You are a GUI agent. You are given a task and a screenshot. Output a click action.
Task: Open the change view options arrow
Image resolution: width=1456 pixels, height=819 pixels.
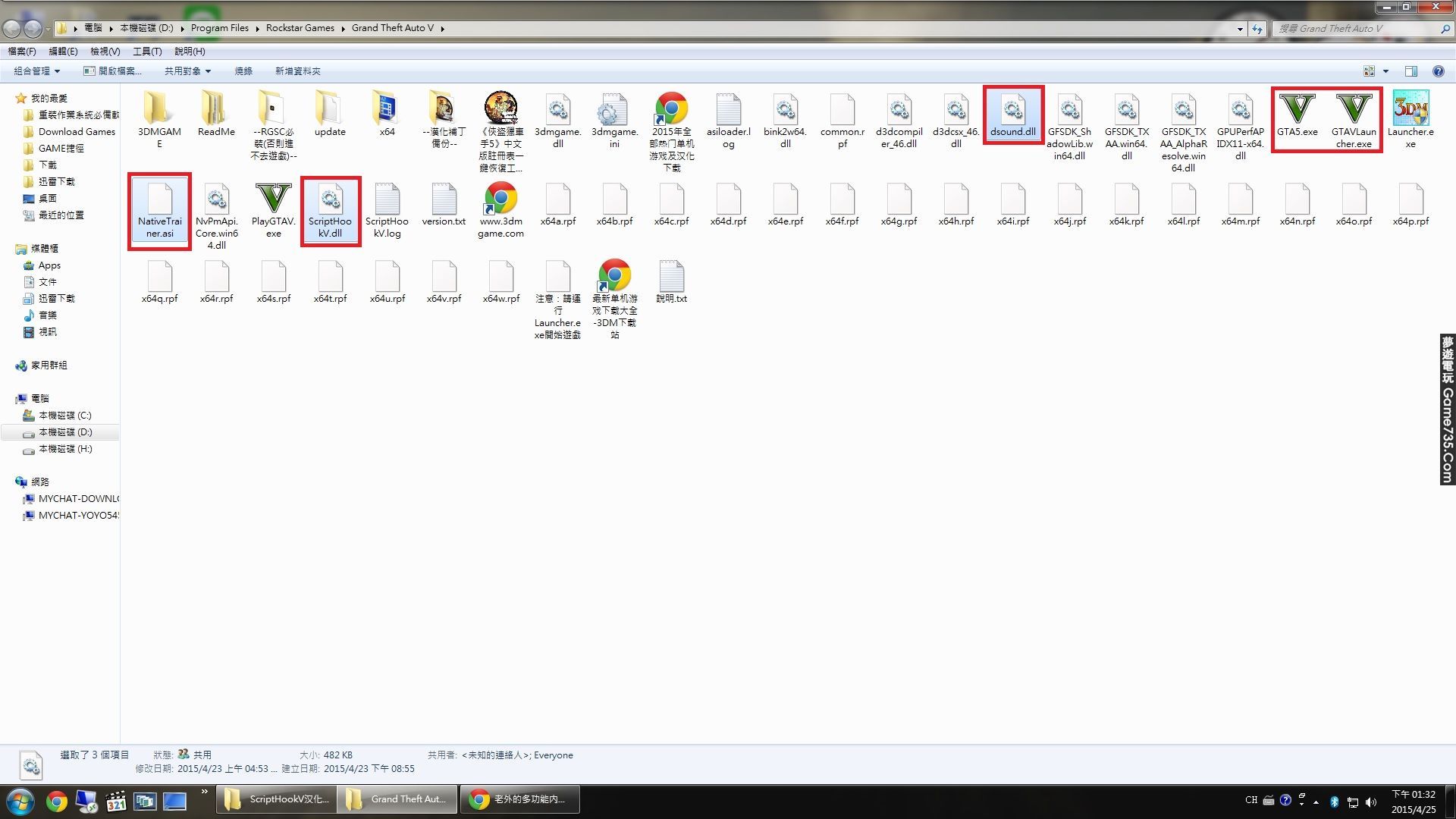(1385, 71)
